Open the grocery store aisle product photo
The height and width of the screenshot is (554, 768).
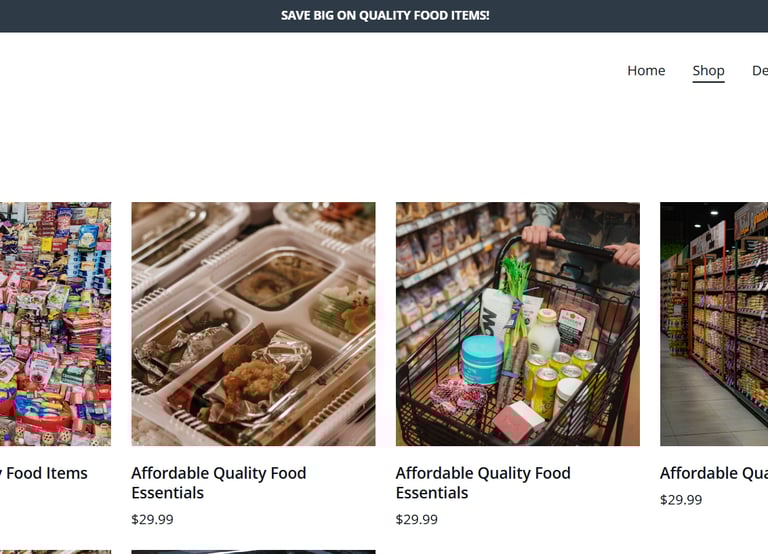714,324
